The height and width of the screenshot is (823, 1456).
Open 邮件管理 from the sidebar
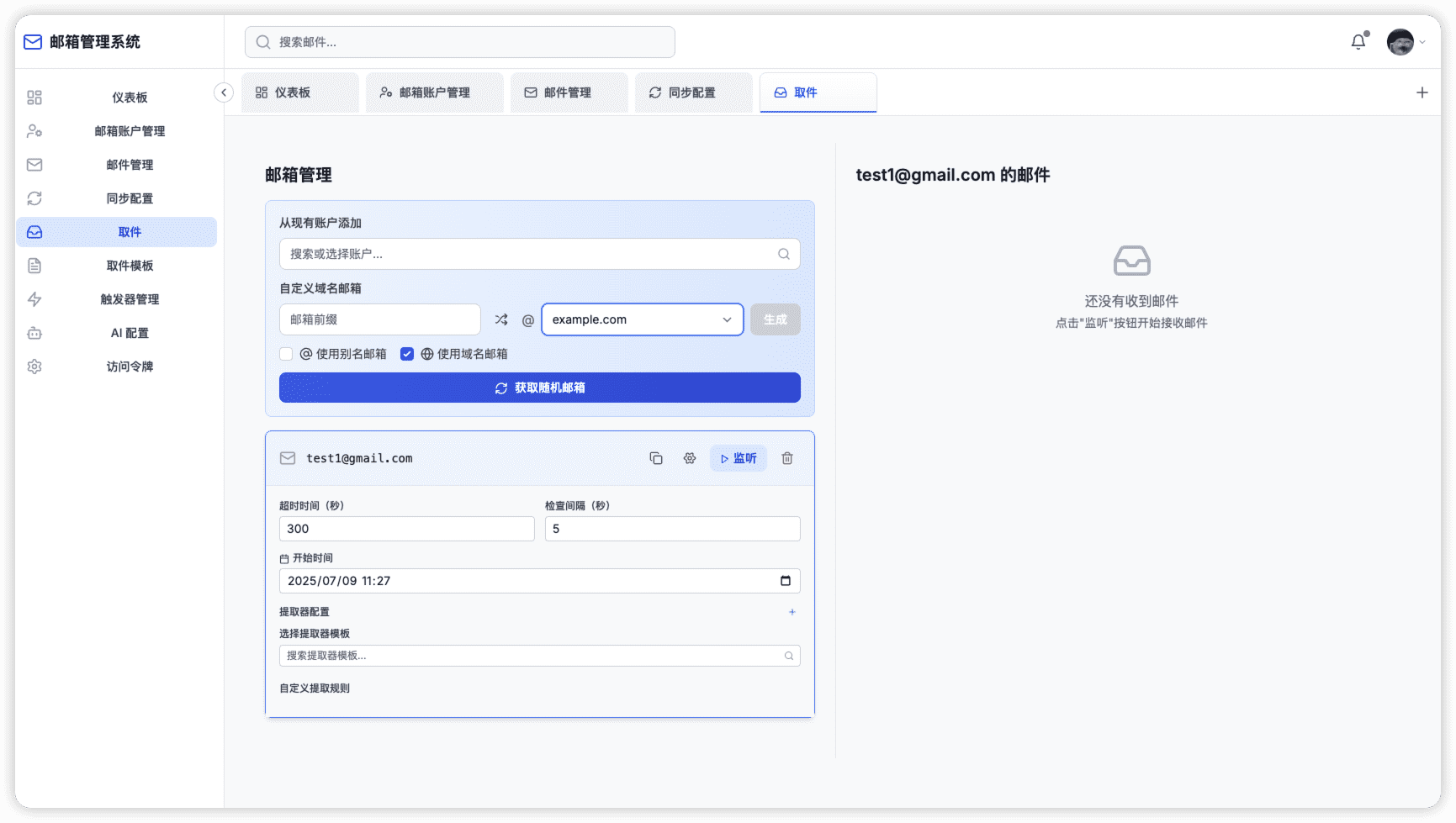point(116,165)
